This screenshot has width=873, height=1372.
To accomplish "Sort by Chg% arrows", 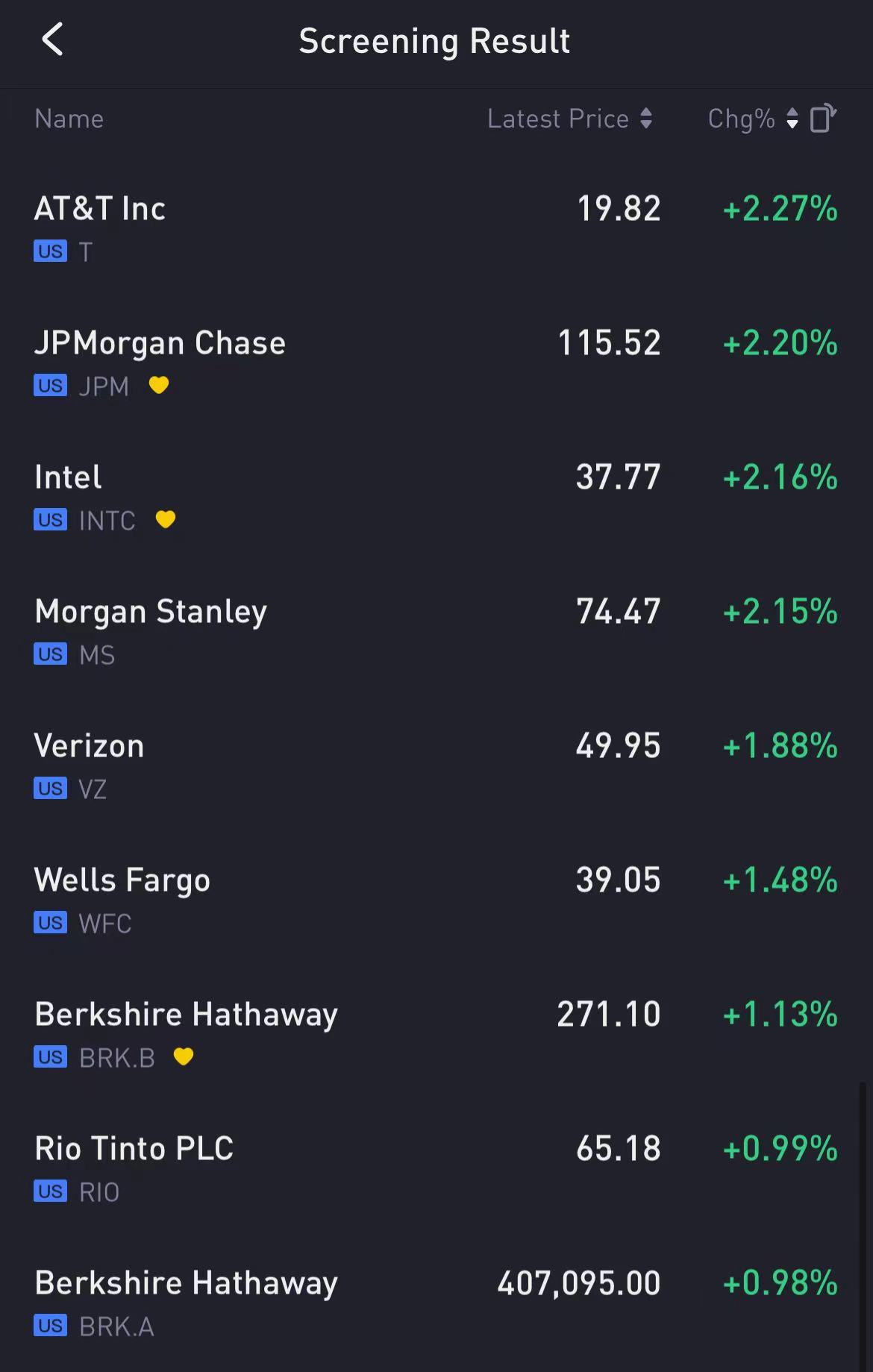I will [792, 119].
